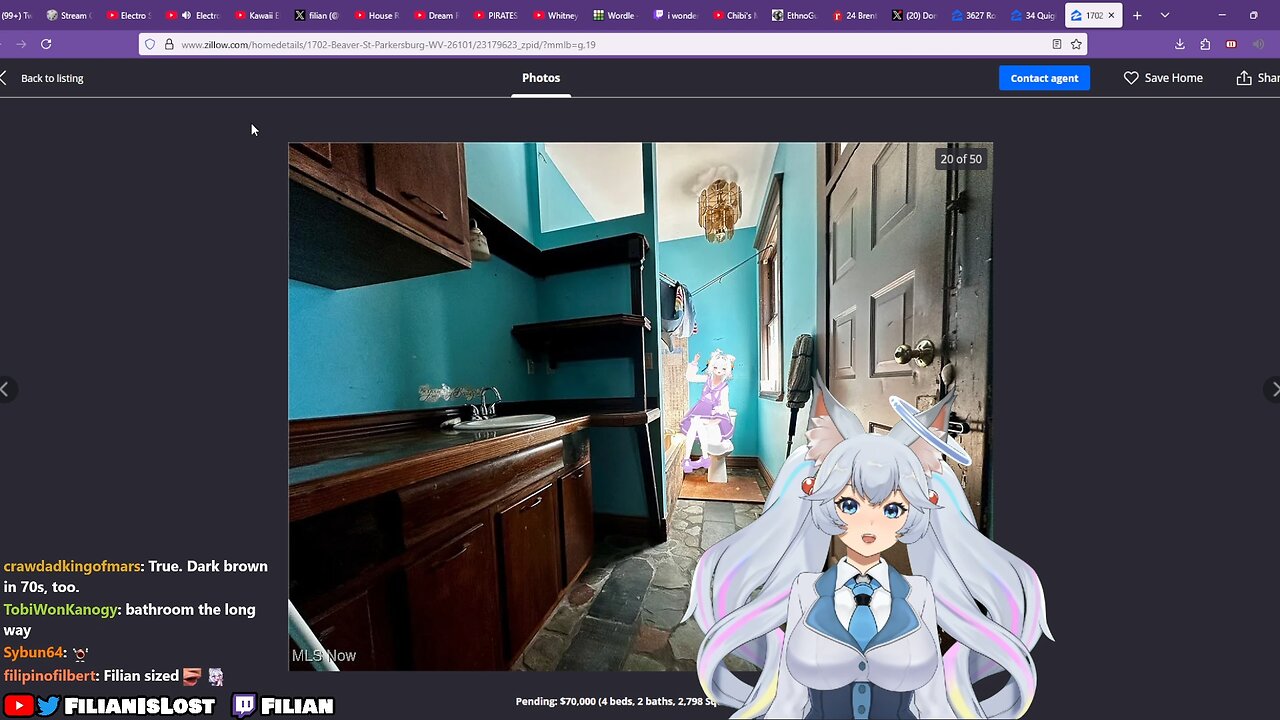
Task: Click the Pending: $70,000 listing summary
Action: click(x=616, y=701)
